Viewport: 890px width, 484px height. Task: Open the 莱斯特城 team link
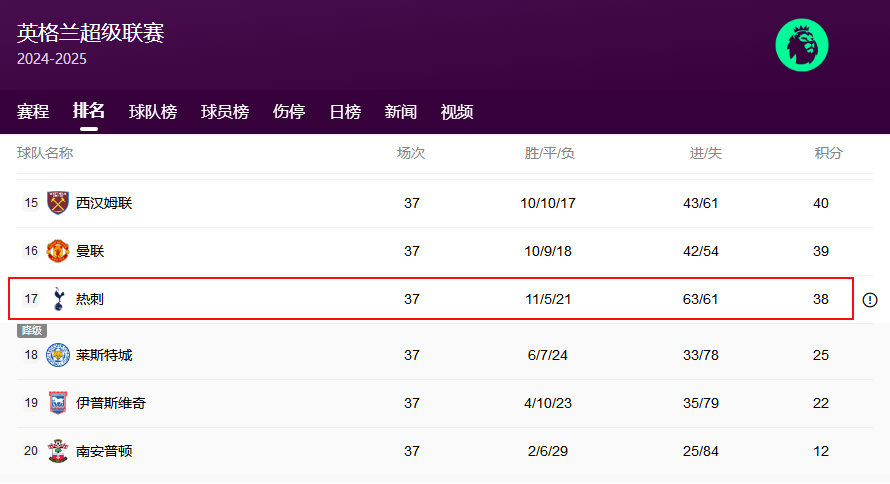pyautogui.click(x=104, y=355)
